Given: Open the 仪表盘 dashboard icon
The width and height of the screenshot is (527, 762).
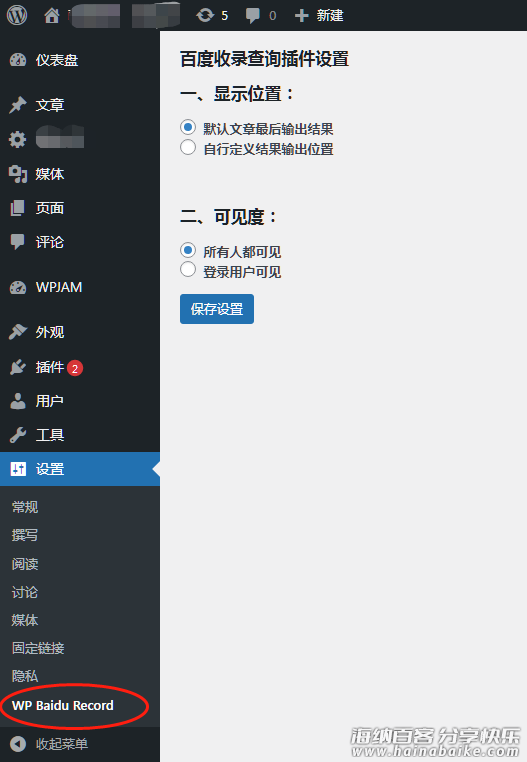Looking at the screenshot, I should [18, 60].
